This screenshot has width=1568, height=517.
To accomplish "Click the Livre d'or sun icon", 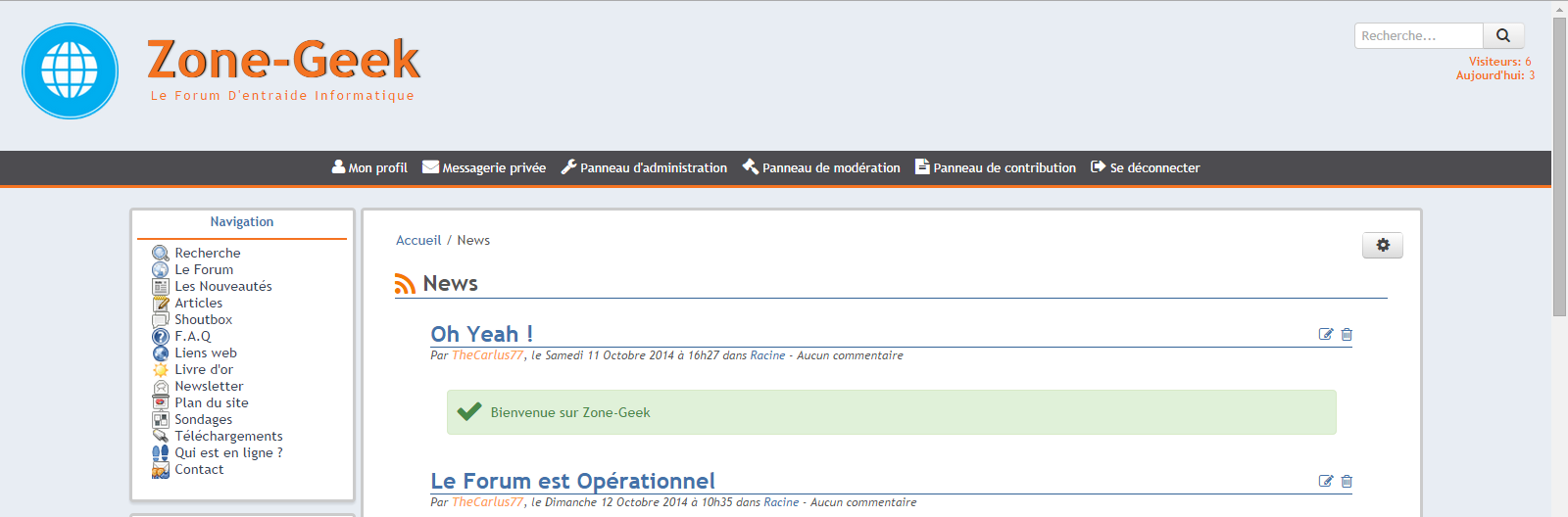I will click(x=161, y=370).
